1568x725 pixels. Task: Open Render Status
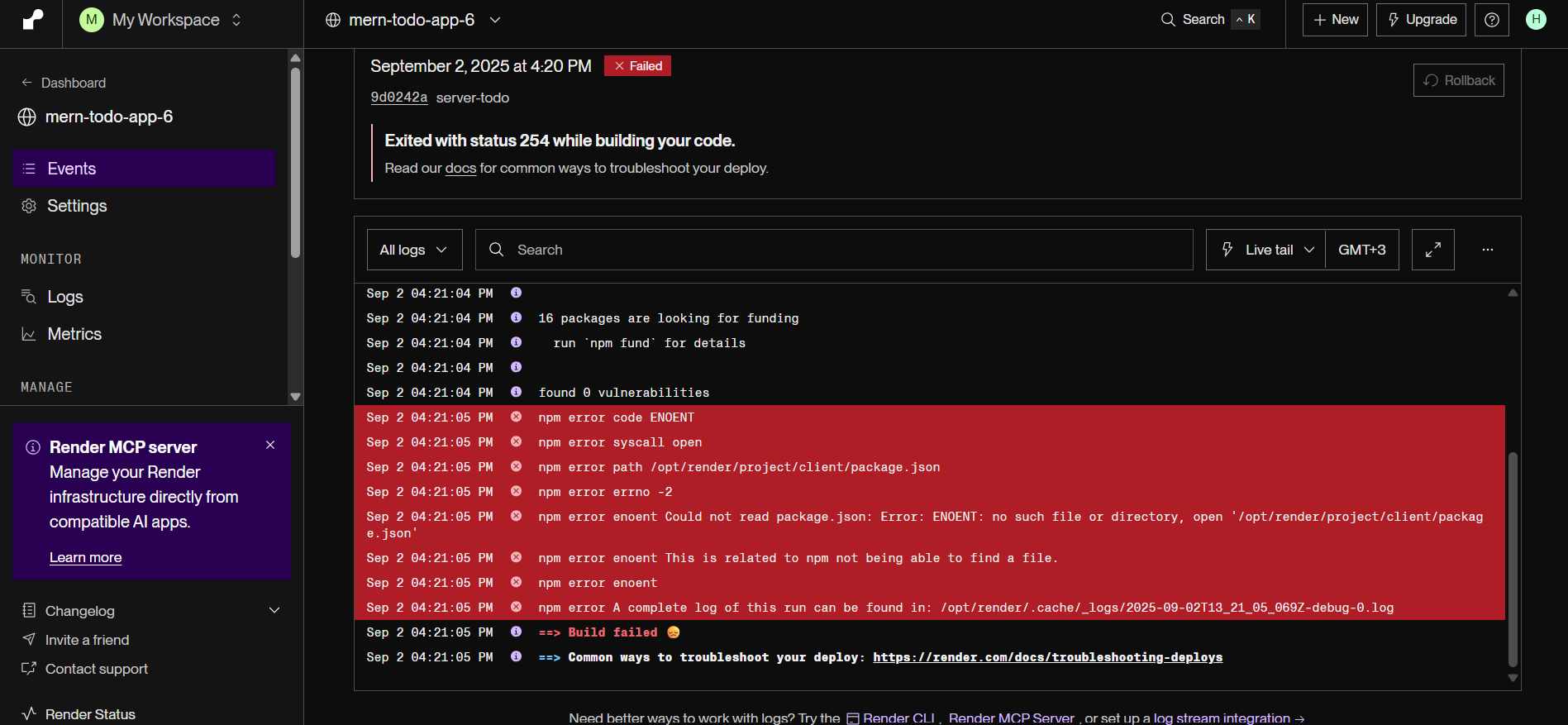click(90, 714)
